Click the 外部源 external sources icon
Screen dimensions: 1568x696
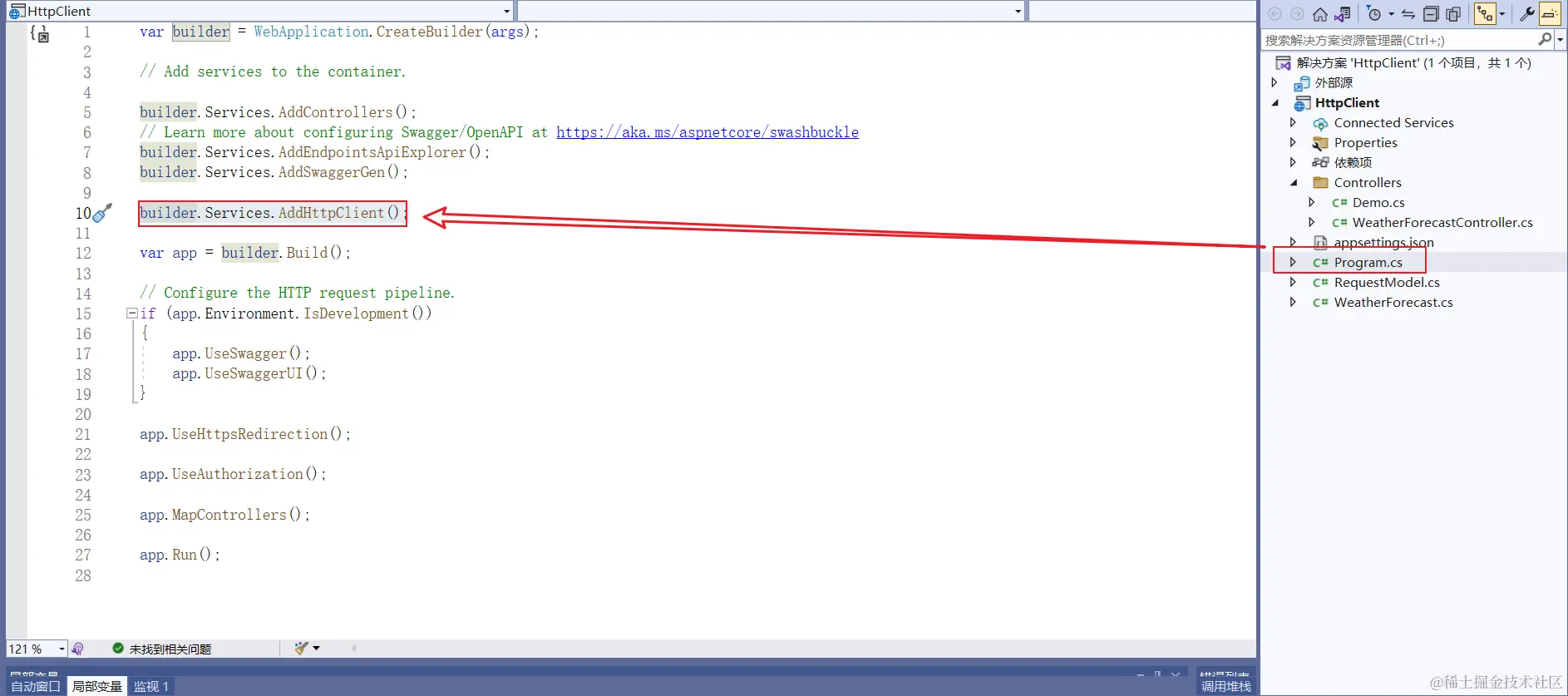tap(1302, 83)
